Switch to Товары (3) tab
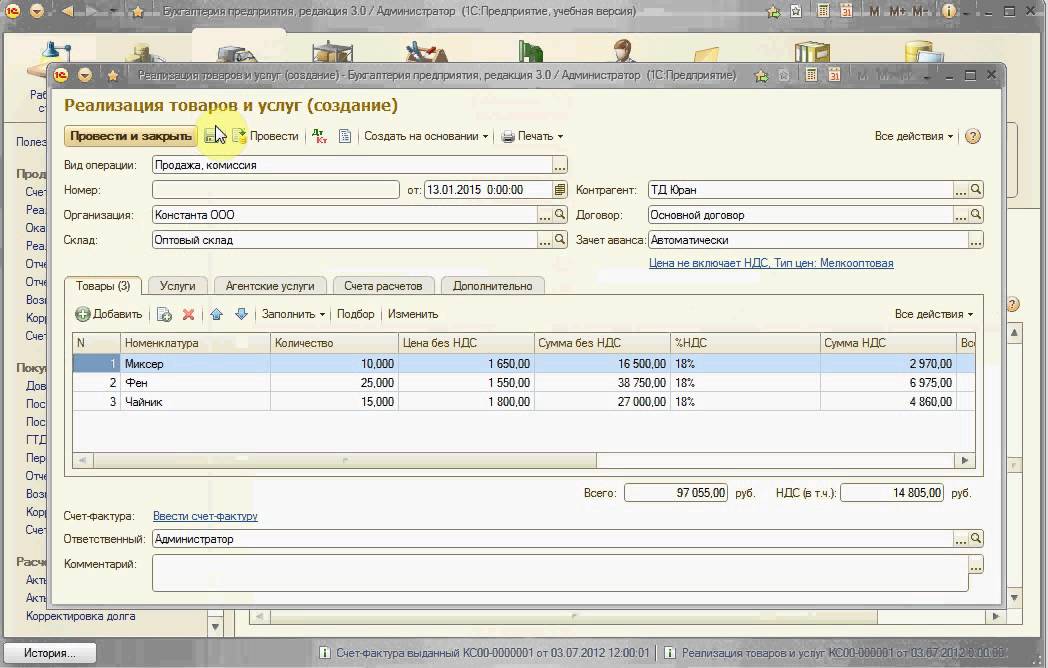This screenshot has height=668, width=1048. [103, 286]
